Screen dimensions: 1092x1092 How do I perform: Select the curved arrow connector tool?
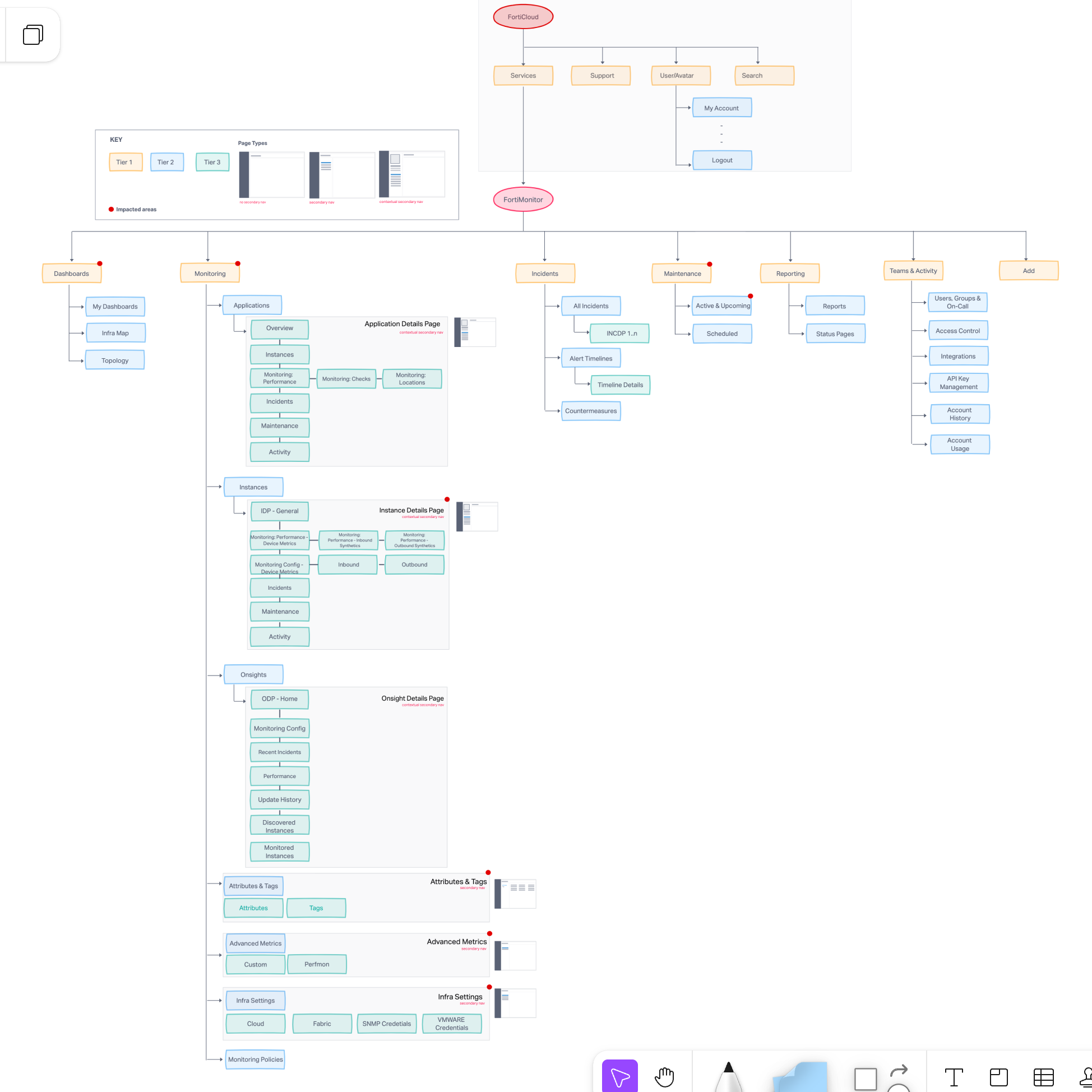tap(898, 1070)
